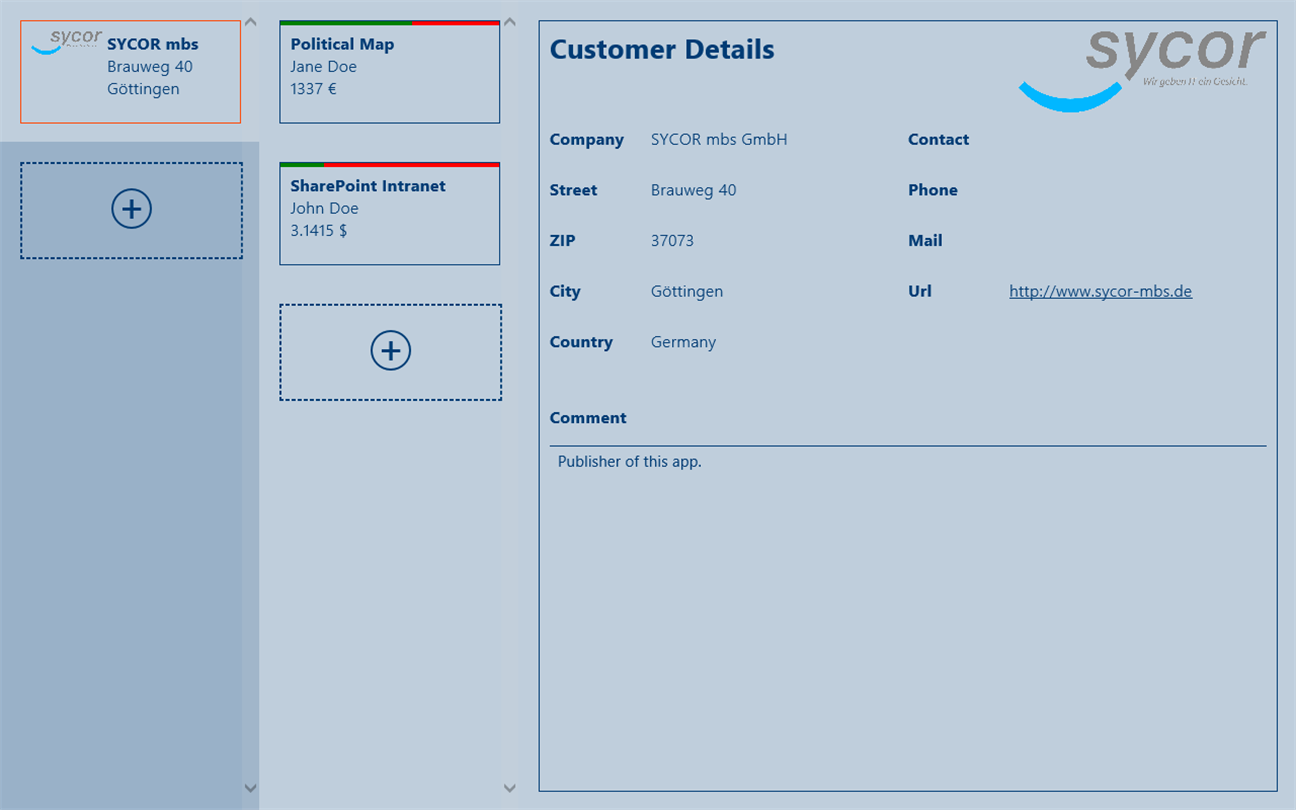This screenshot has width=1296, height=810.
Task: Click the large sycor logo in details
Action: pos(1143,68)
